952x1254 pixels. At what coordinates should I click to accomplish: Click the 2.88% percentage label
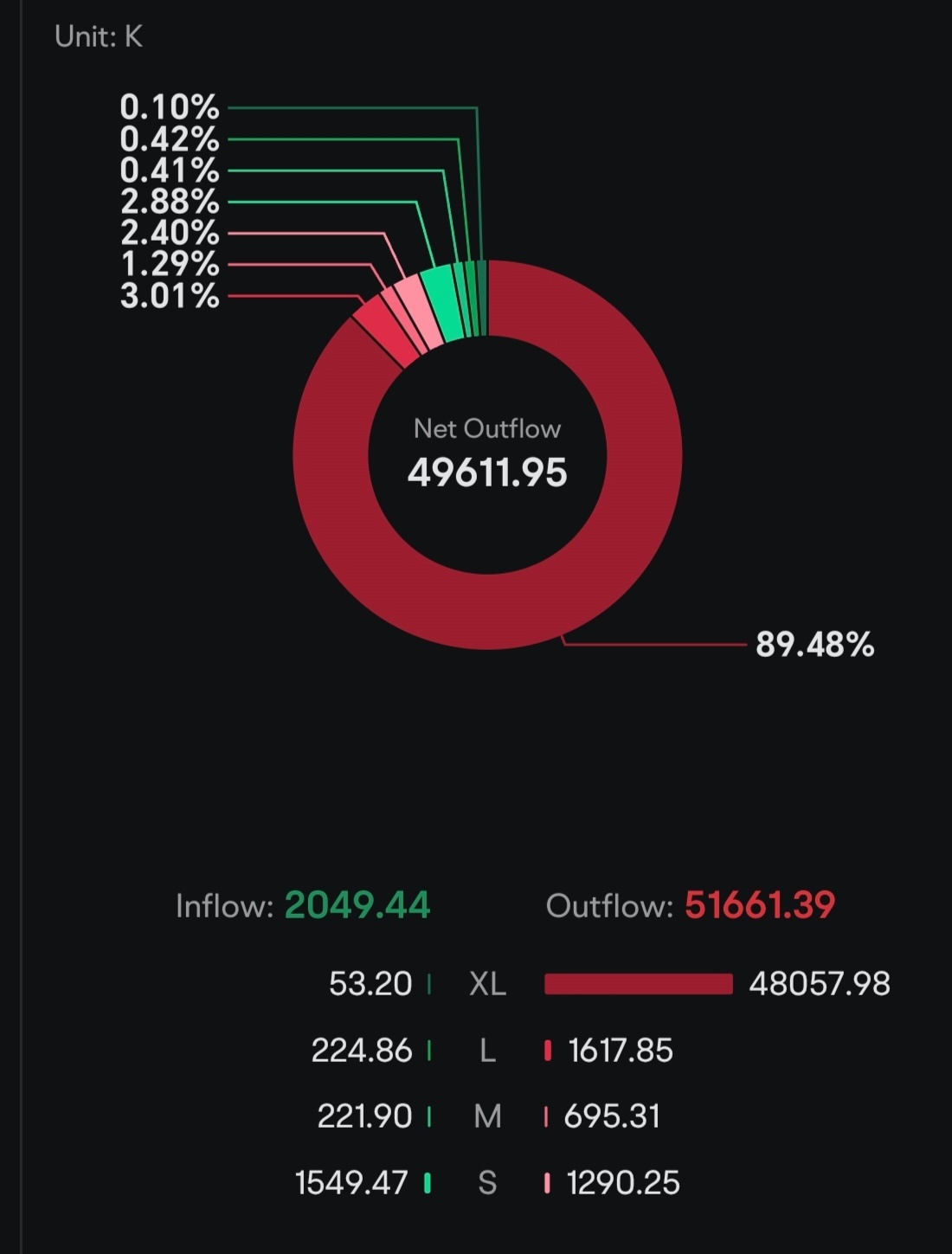(x=170, y=202)
